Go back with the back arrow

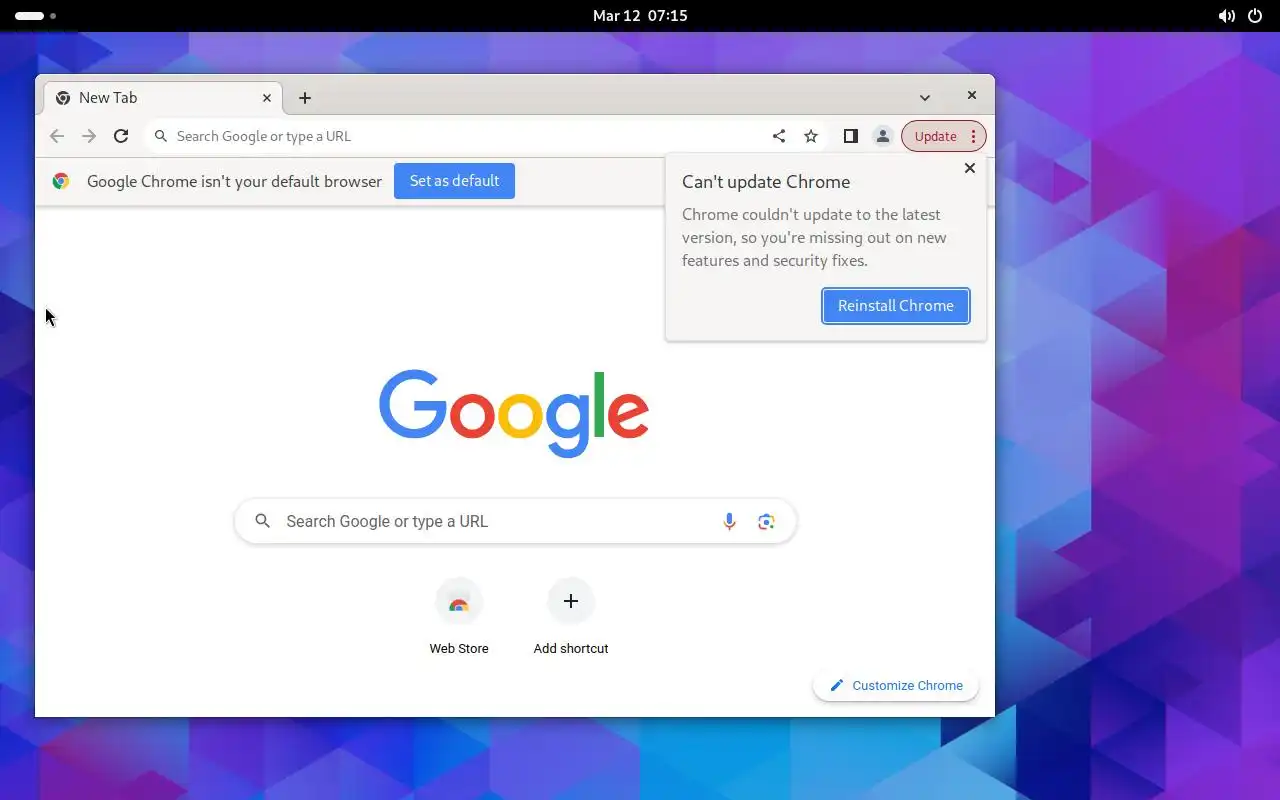click(57, 136)
